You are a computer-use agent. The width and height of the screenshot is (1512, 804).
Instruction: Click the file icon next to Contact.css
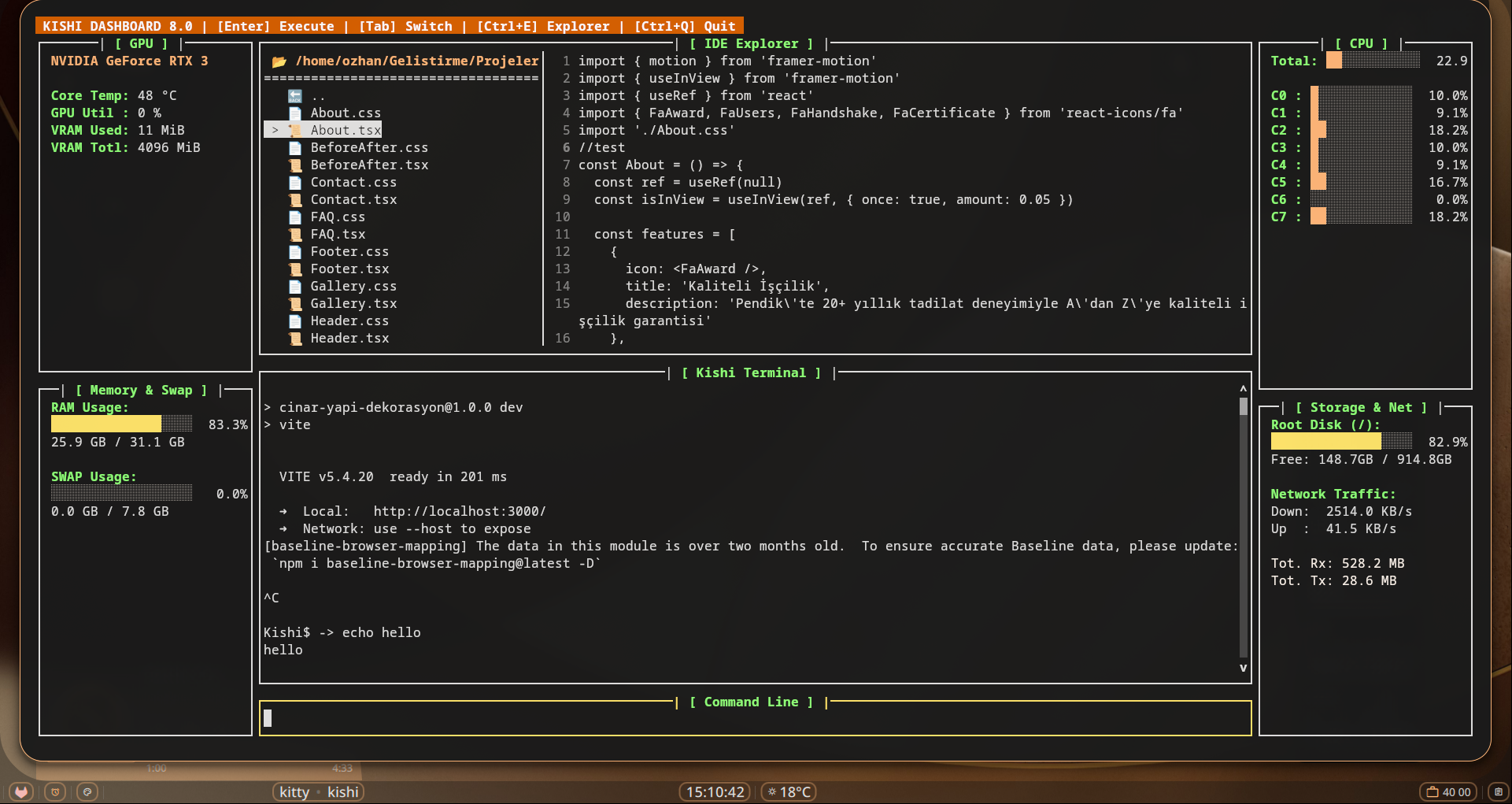click(295, 183)
